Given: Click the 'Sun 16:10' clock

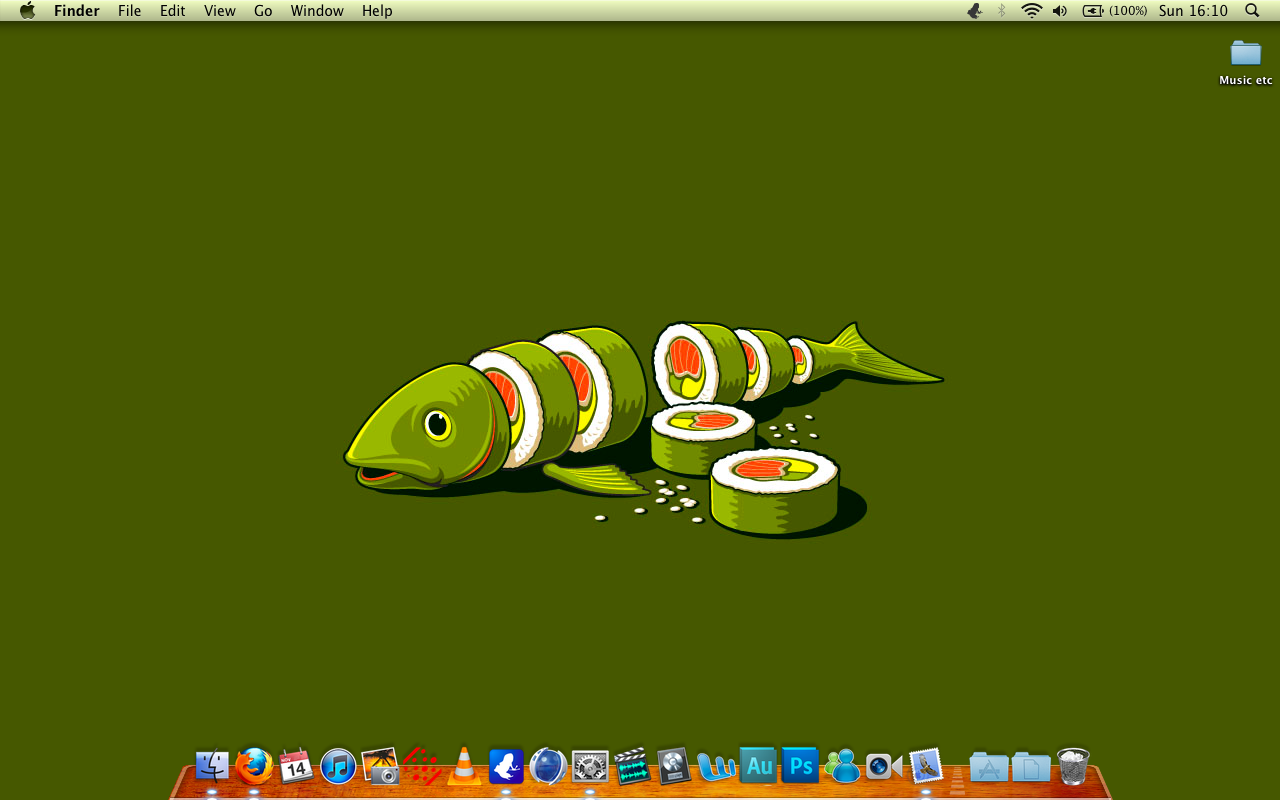Looking at the screenshot, I should pyautogui.click(x=1193, y=11).
